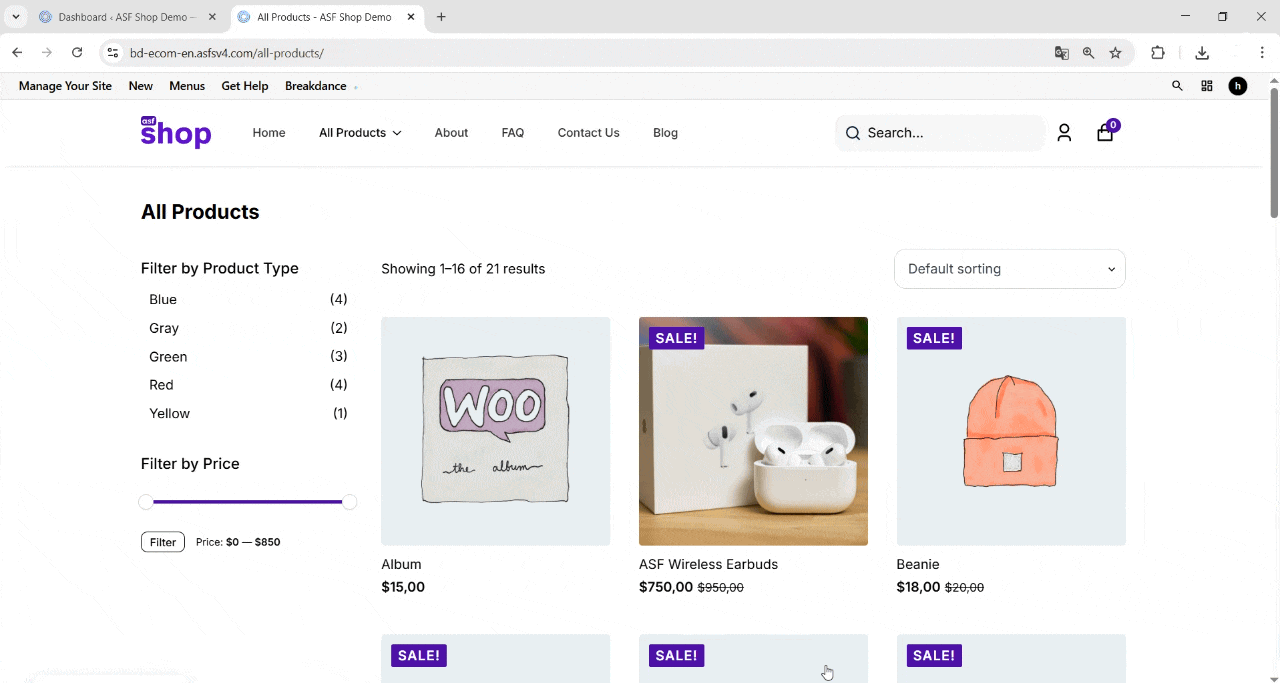Open the Menus admin item
Image resolution: width=1280 pixels, height=683 pixels.
(x=187, y=86)
